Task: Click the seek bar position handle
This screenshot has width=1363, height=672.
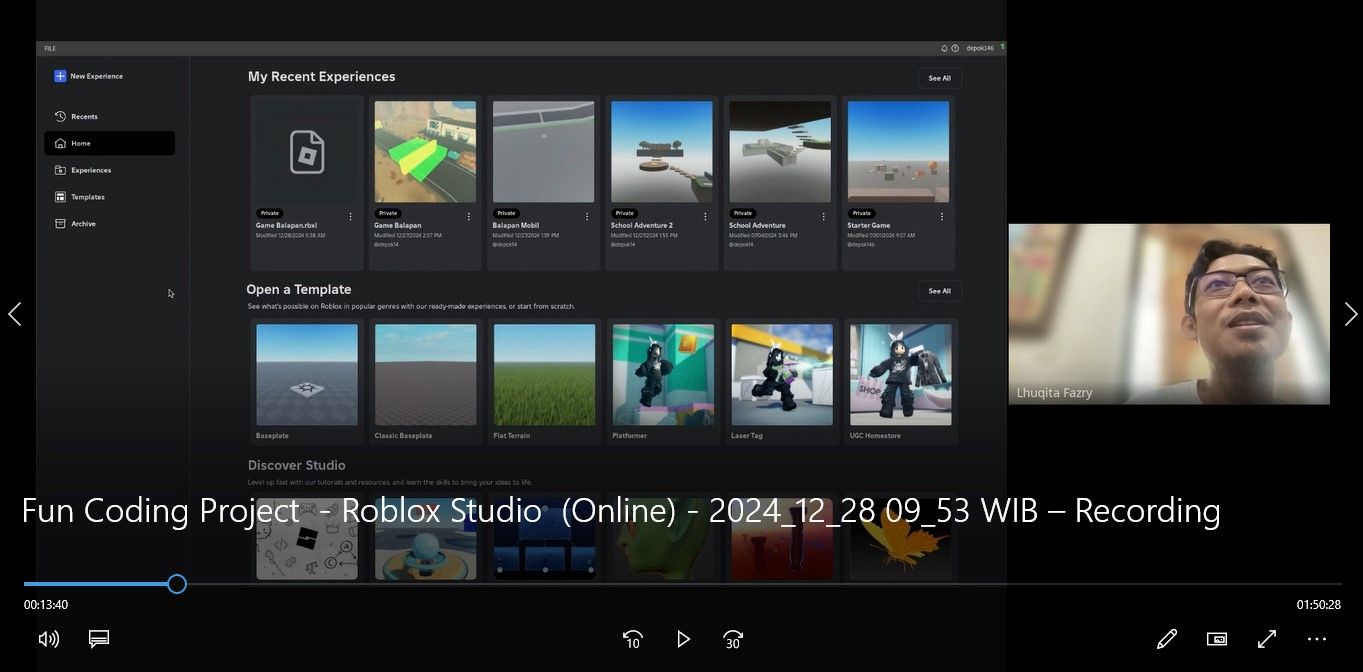Action: pyautogui.click(x=177, y=584)
